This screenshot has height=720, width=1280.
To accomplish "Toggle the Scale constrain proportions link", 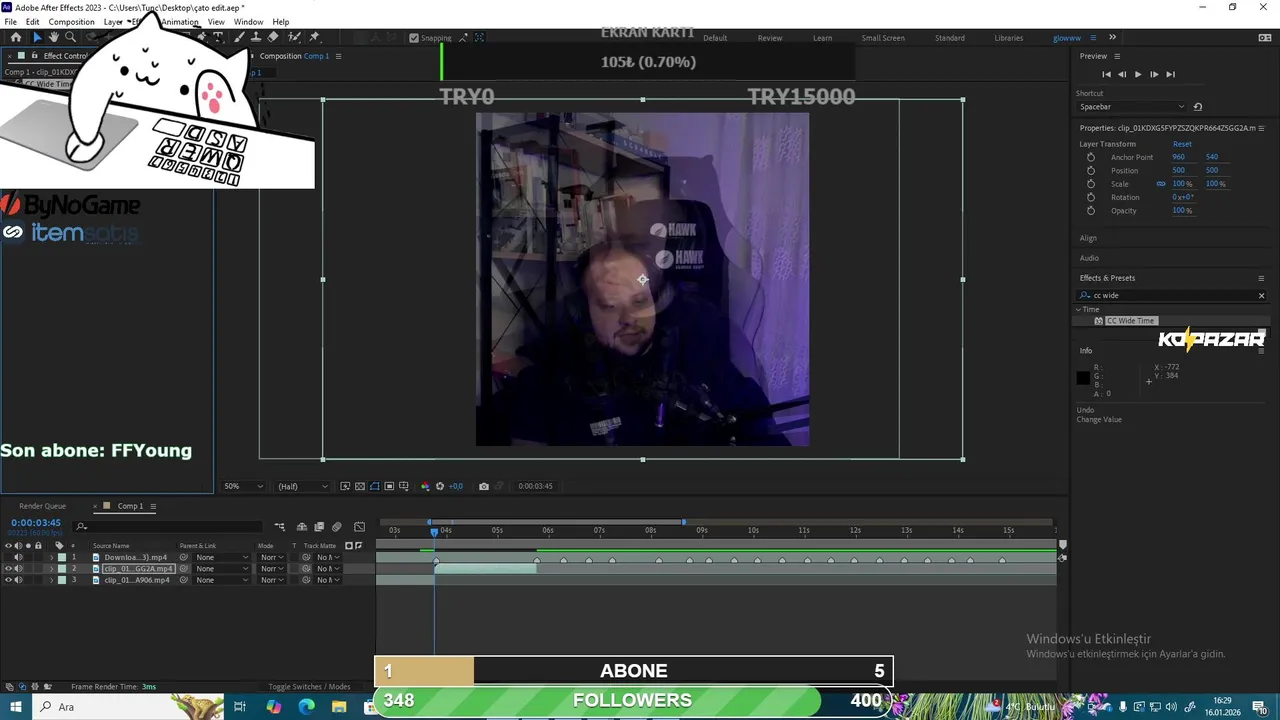I will [x=1161, y=184].
